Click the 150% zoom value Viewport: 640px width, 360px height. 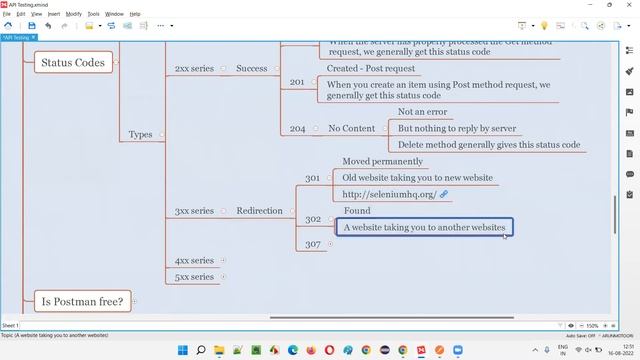[x=592, y=326]
